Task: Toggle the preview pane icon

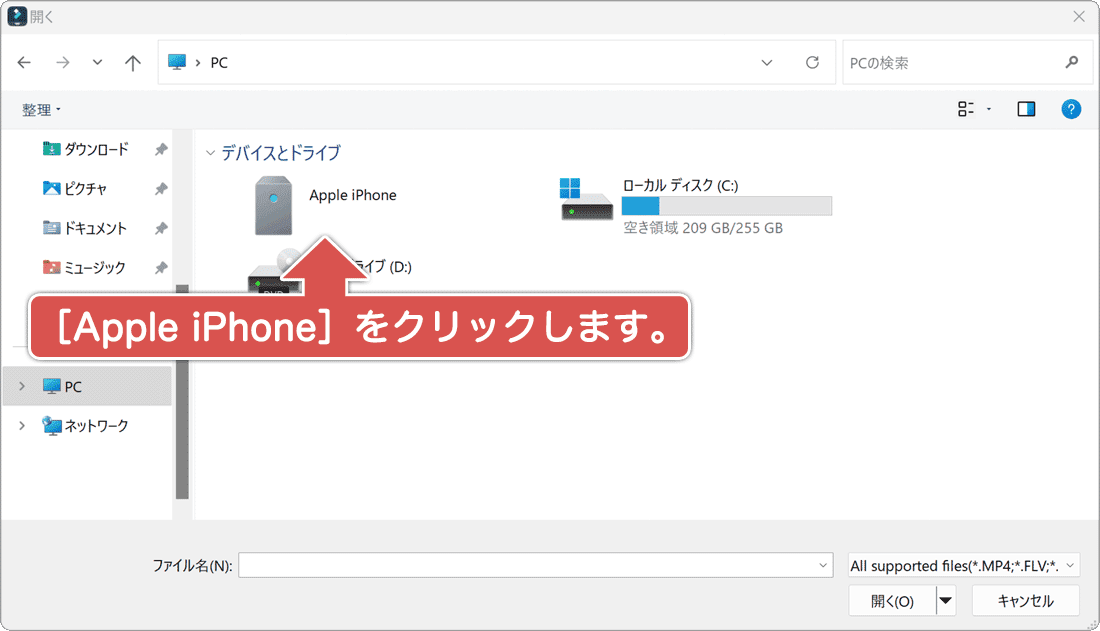Action: [1026, 109]
